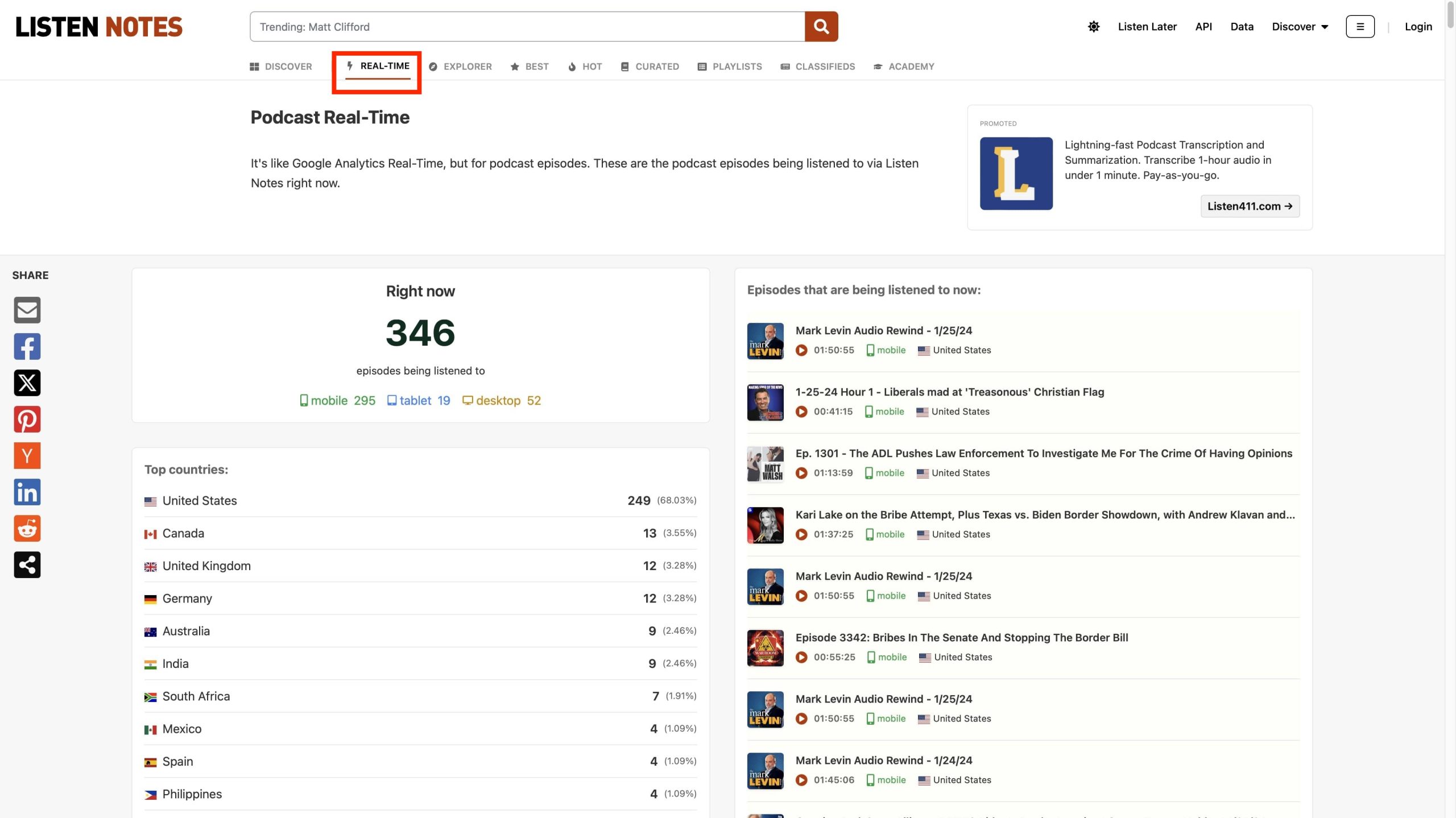Toggle the dark mode sun icon

pyautogui.click(x=1093, y=27)
